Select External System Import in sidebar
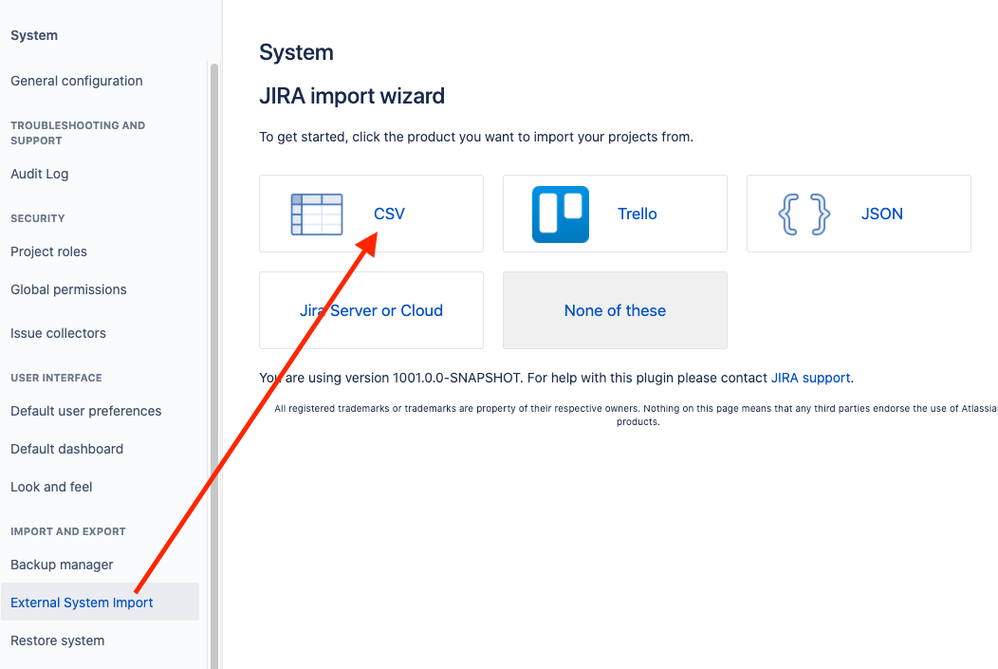998x669 pixels. tap(100, 602)
